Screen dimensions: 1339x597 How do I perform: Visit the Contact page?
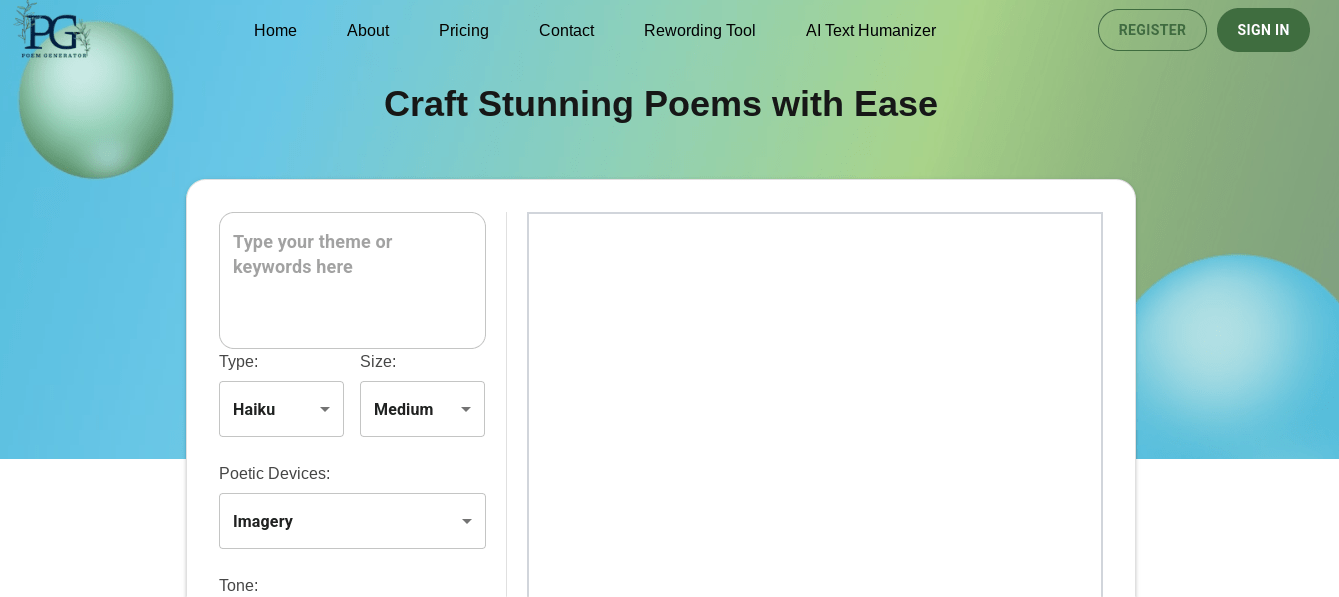[566, 30]
